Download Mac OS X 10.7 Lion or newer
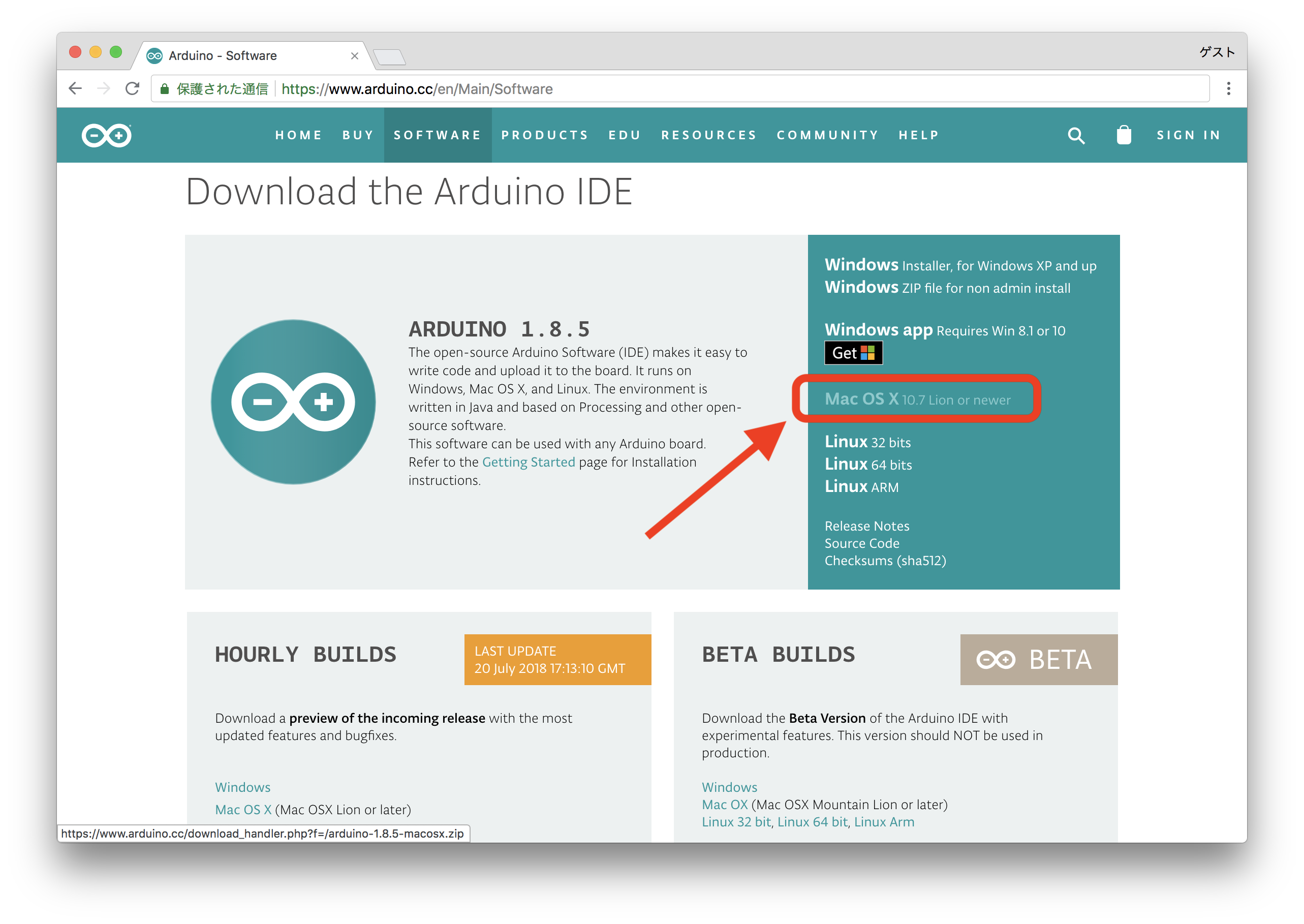The width and height of the screenshot is (1304, 924). click(x=917, y=399)
